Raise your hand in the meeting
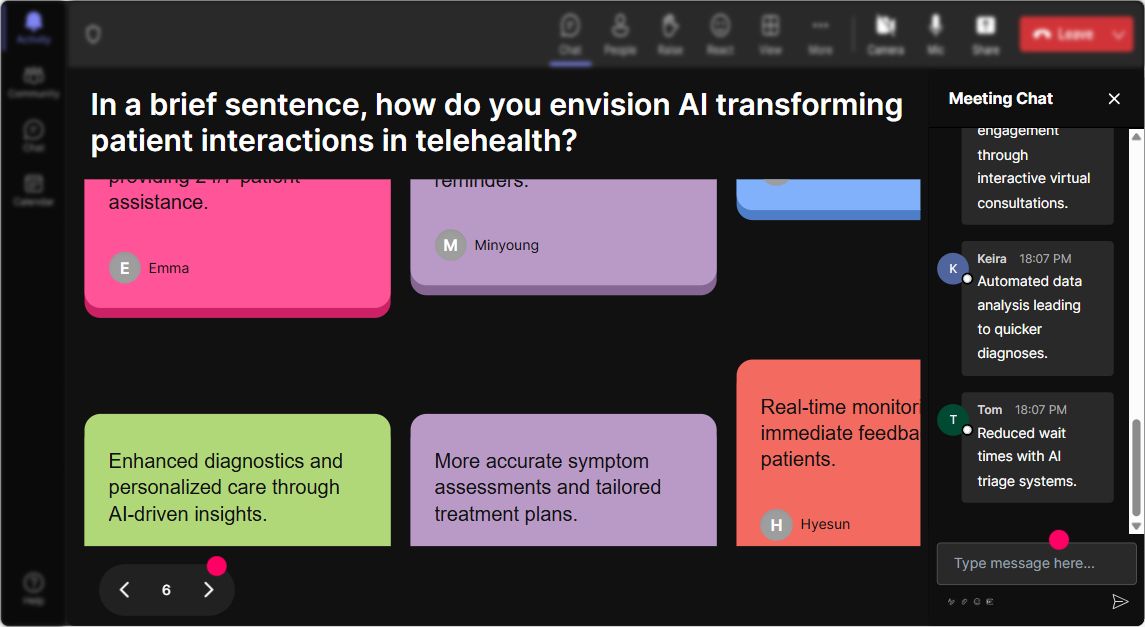The height and width of the screenshot is (627, 1145). (x=670, y=34)
